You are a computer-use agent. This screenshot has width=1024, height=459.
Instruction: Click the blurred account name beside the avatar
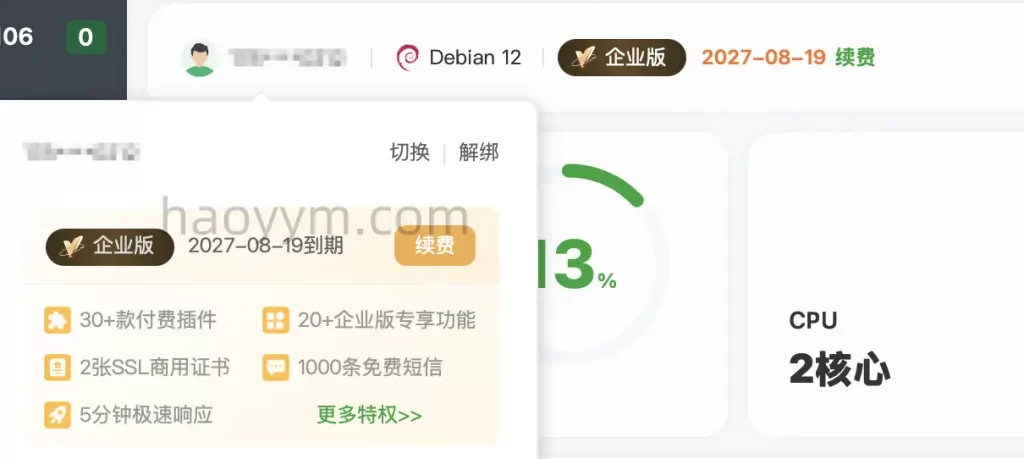coord(287,58)
